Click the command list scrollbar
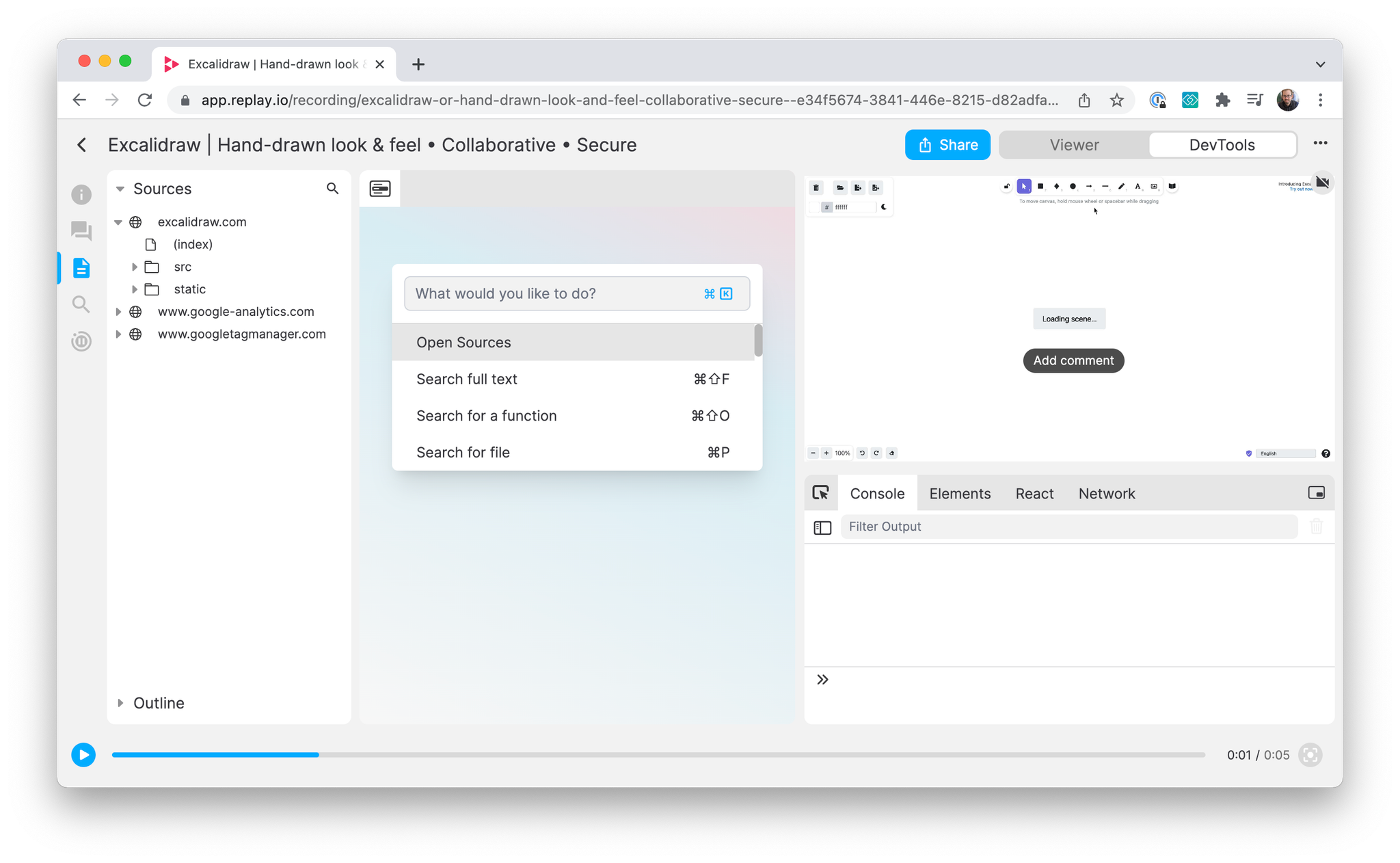The image size is (1400, 863). [758, 341]
